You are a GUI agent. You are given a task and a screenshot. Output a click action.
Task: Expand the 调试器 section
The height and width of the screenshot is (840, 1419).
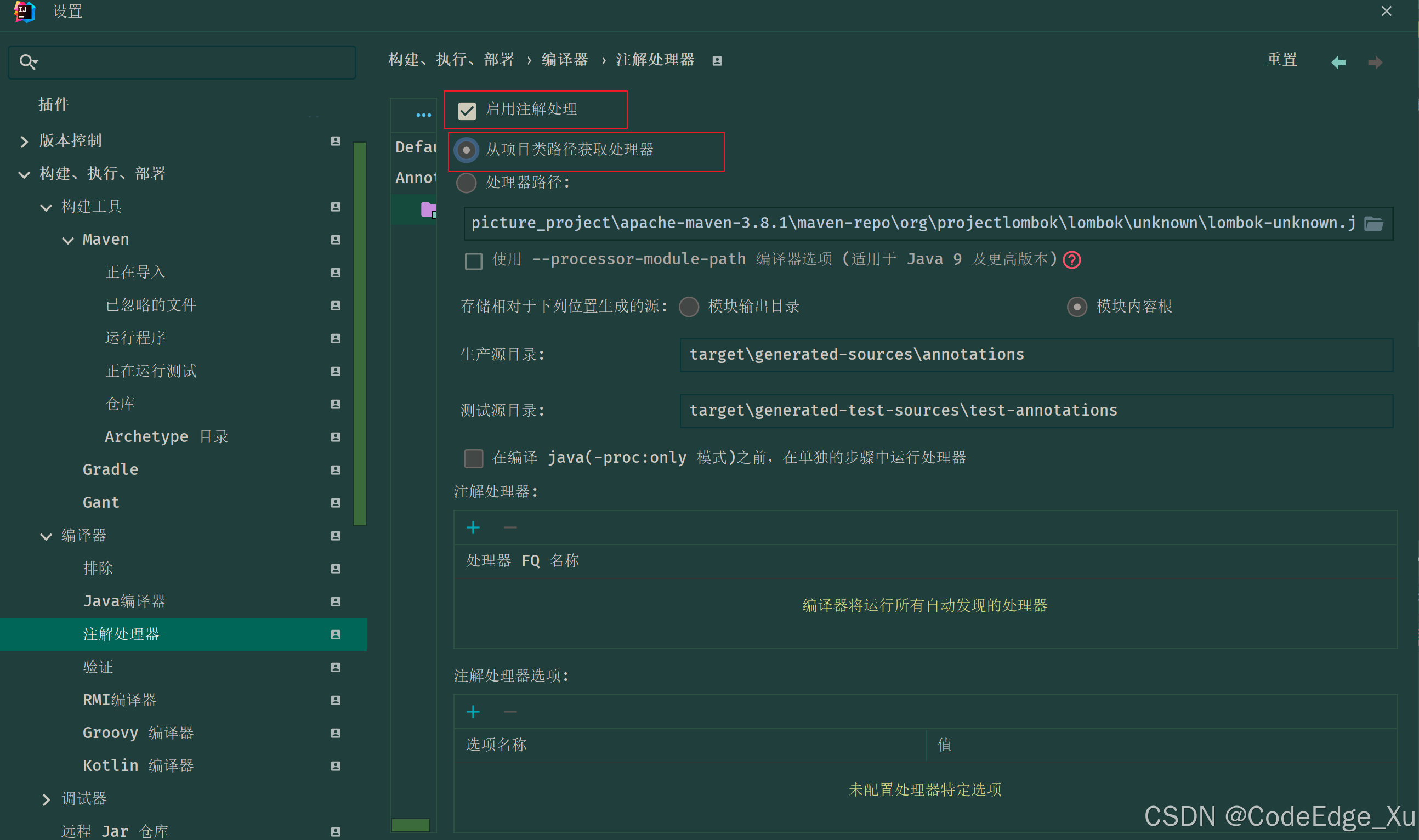(x=47, y=799)
